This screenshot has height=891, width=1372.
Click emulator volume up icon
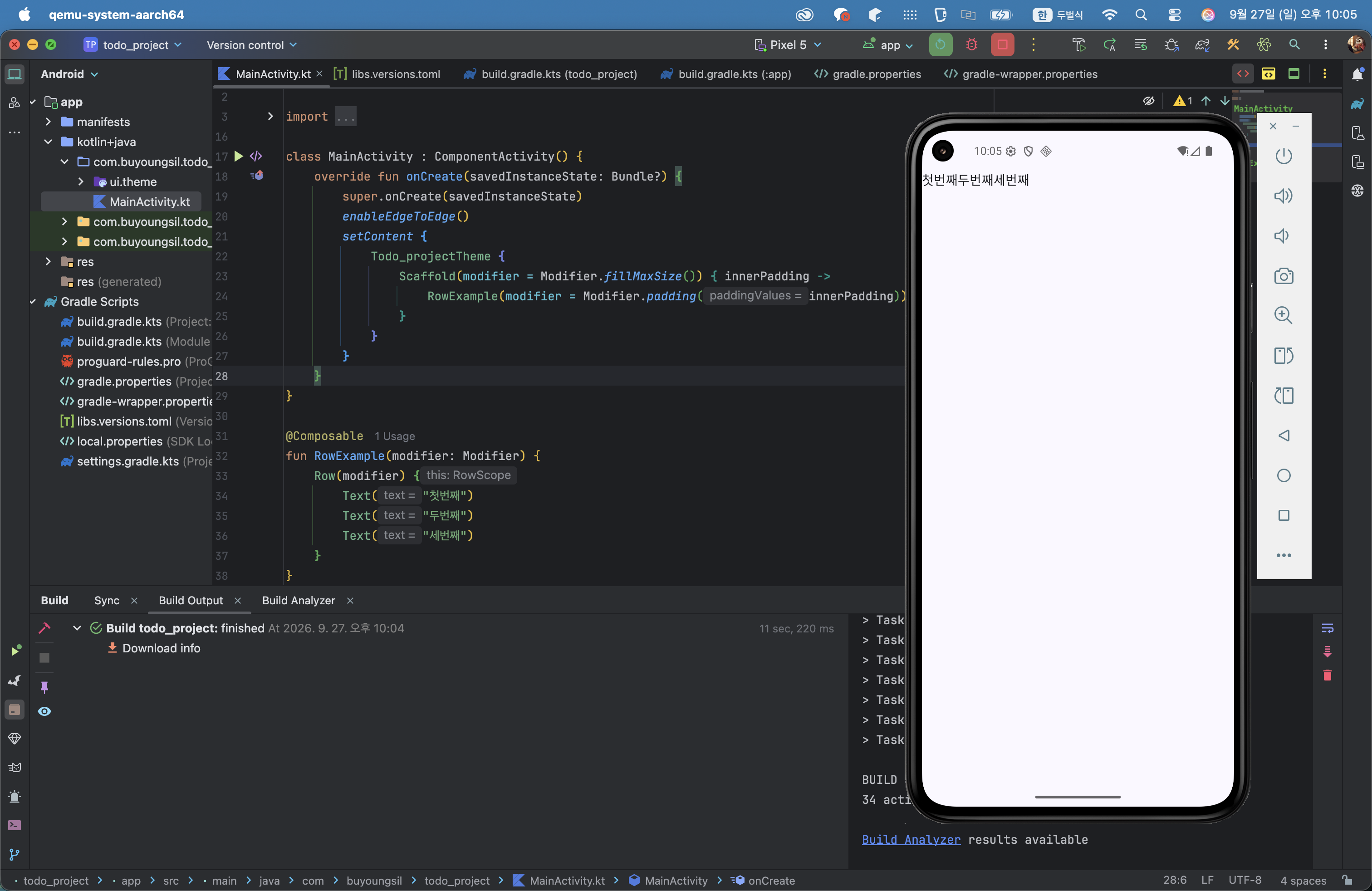1283,196
